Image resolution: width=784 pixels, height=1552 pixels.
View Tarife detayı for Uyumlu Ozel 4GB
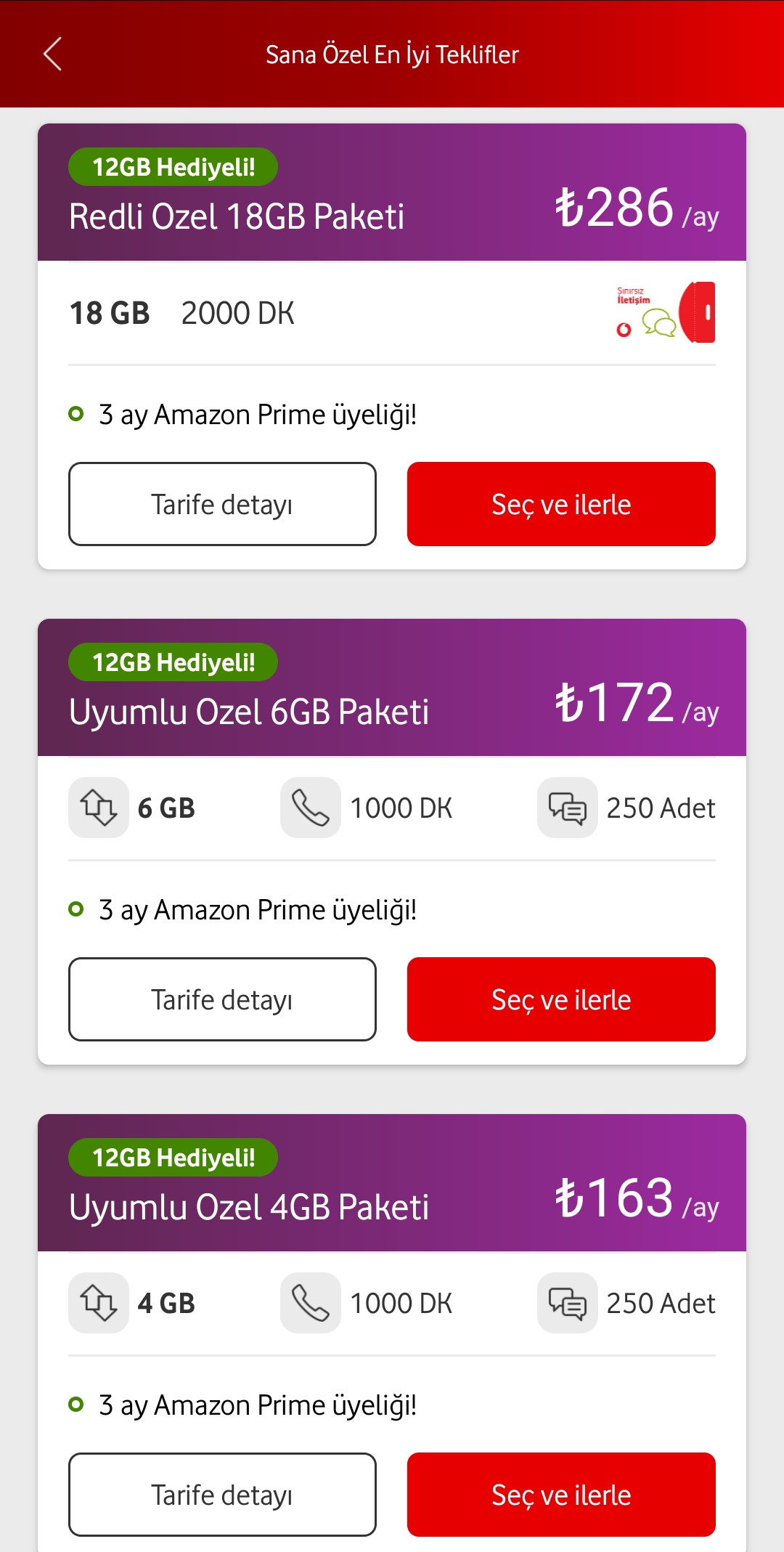click(x=222, y=1495)
